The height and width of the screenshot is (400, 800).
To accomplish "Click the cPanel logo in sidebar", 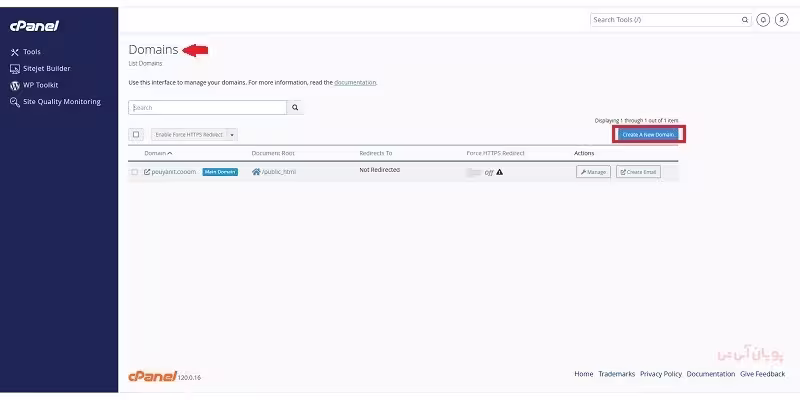I will pyautogui.click(x=35, y=26).
